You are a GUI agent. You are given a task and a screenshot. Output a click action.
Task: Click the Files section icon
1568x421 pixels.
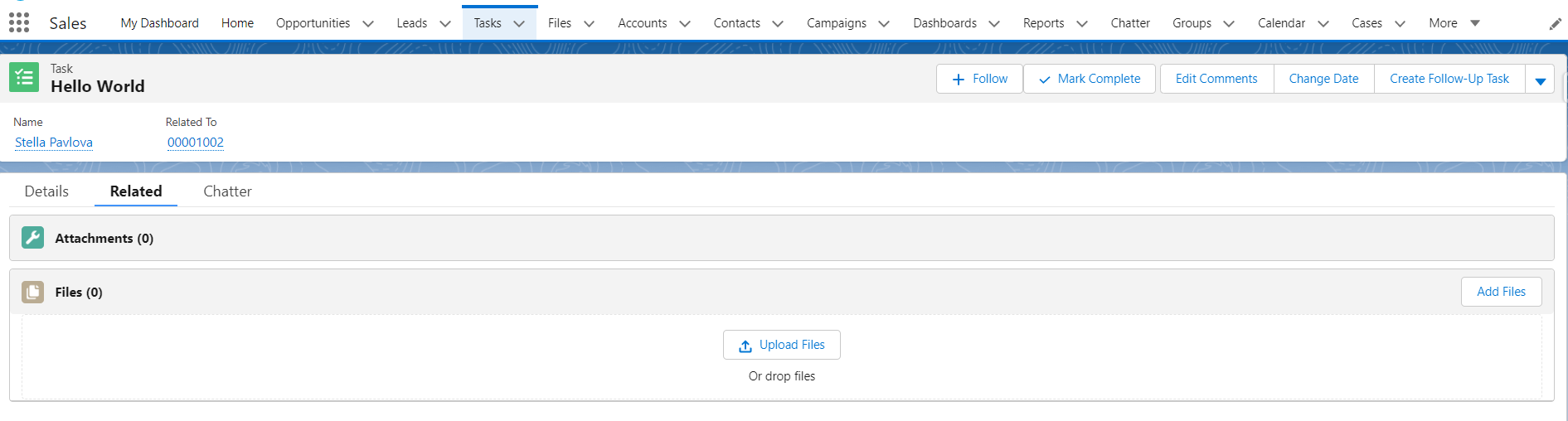(32, 292)
